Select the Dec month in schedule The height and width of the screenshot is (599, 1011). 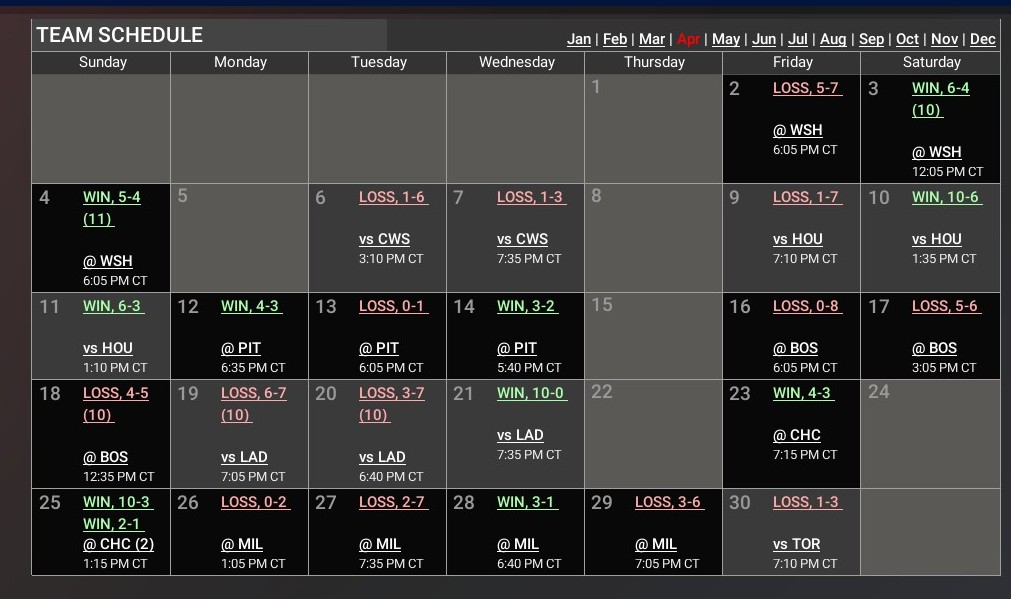point(982,39)
